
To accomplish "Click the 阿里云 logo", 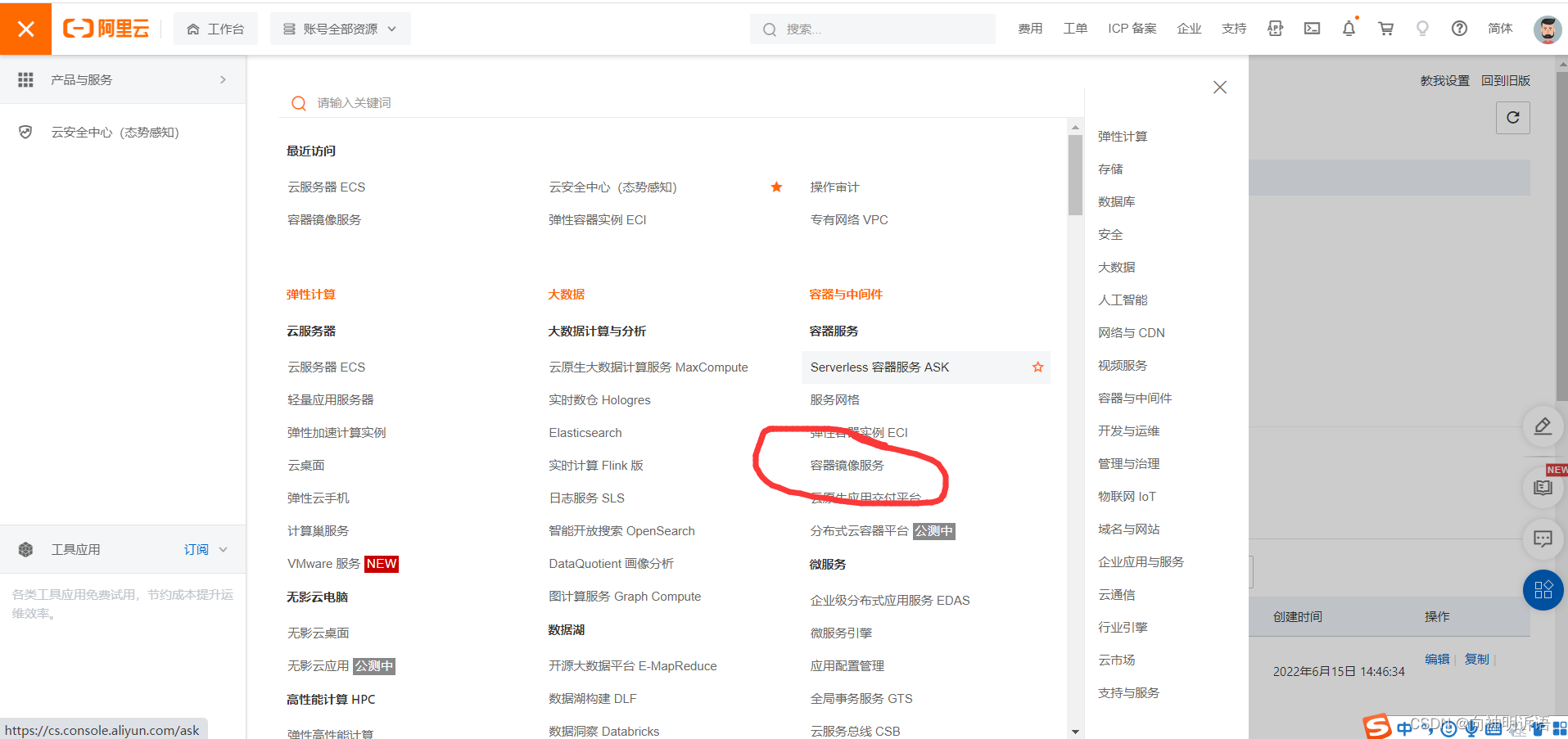I will pos(106,29).
